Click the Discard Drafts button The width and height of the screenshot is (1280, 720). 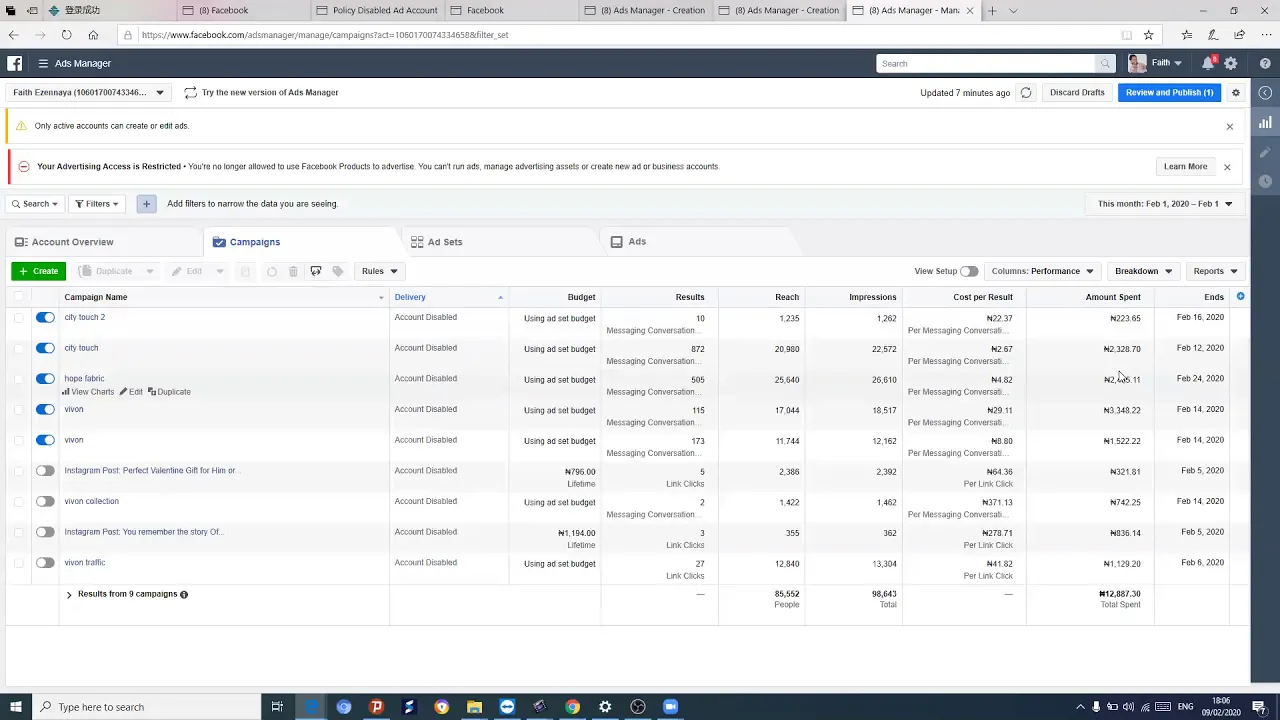click(1077, 93)
